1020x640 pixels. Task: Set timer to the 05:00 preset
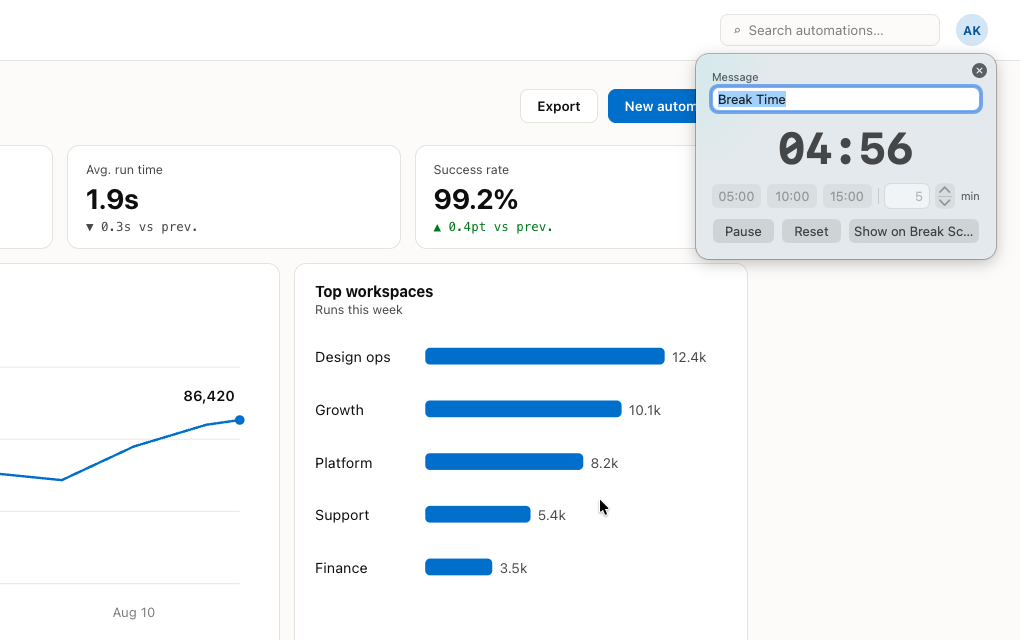coord(736,196)
